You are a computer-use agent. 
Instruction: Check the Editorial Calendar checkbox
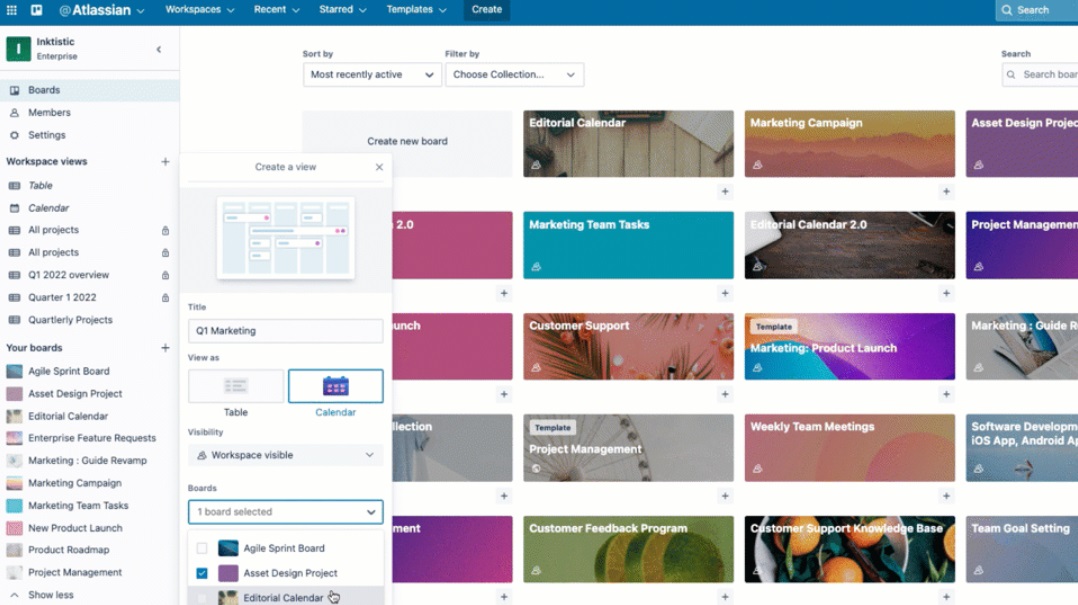point(201,598)
